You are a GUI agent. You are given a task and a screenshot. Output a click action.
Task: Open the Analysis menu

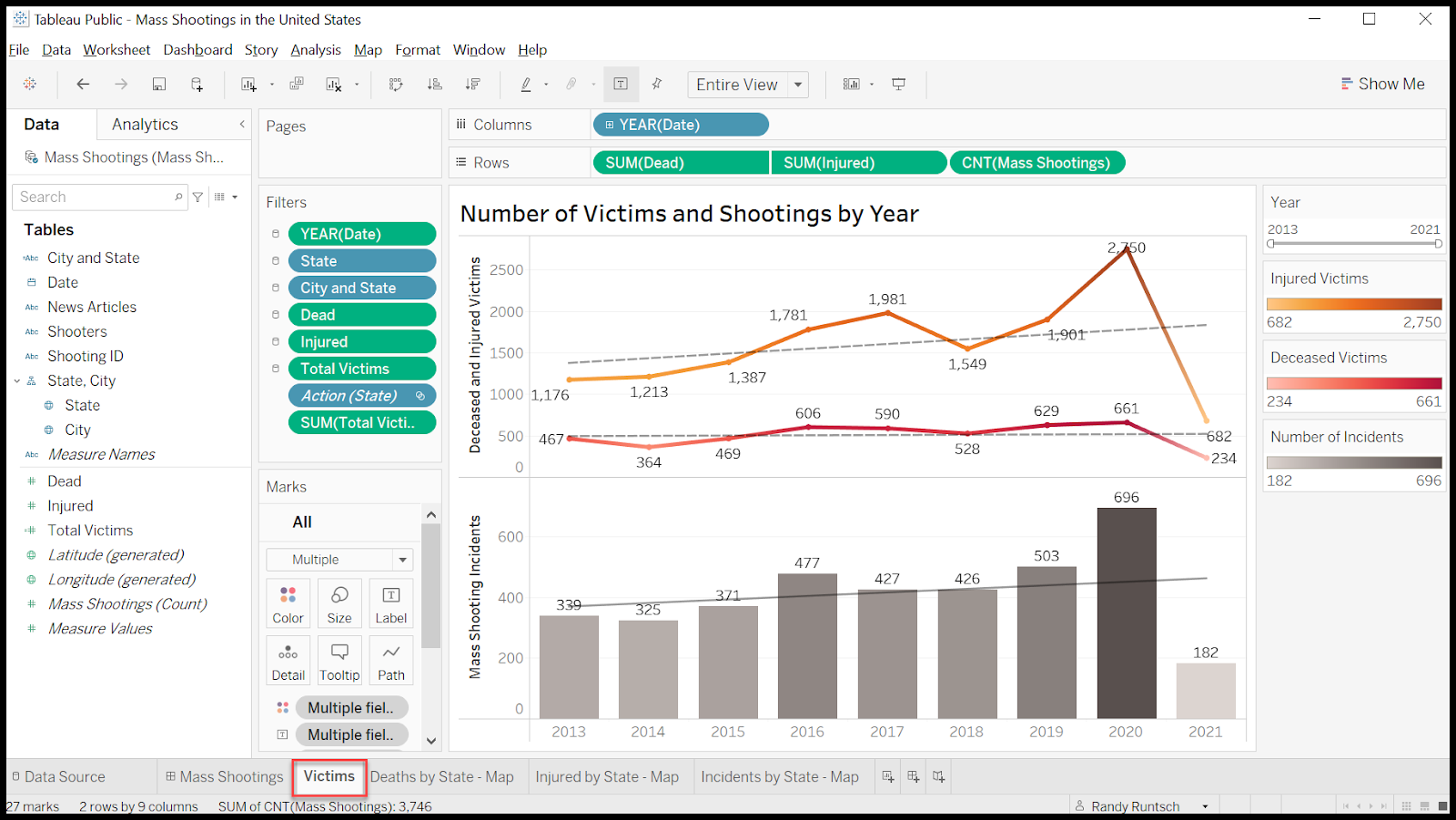pos(316,49)
